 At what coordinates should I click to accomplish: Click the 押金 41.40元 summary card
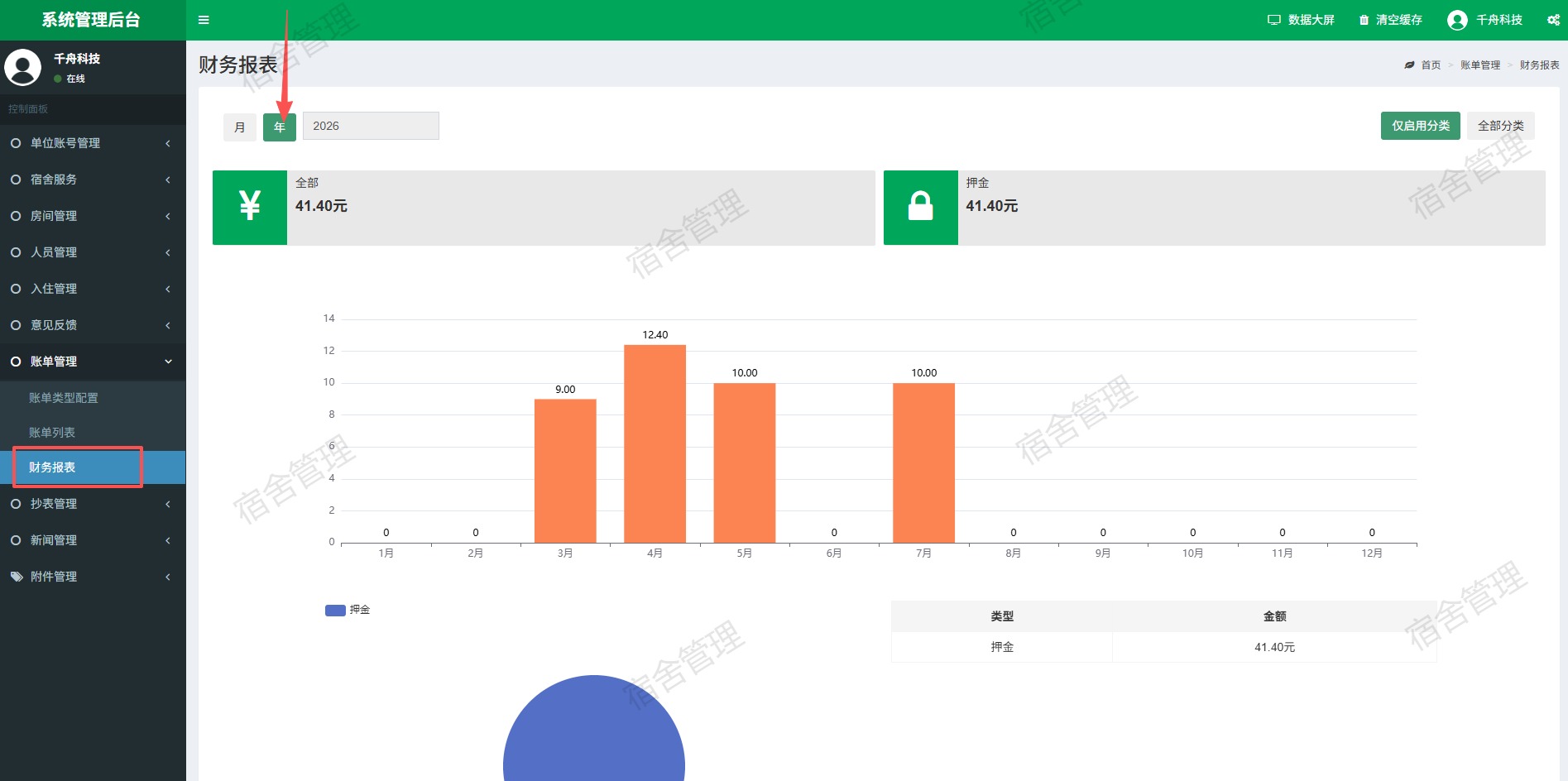click(1215, 208)
